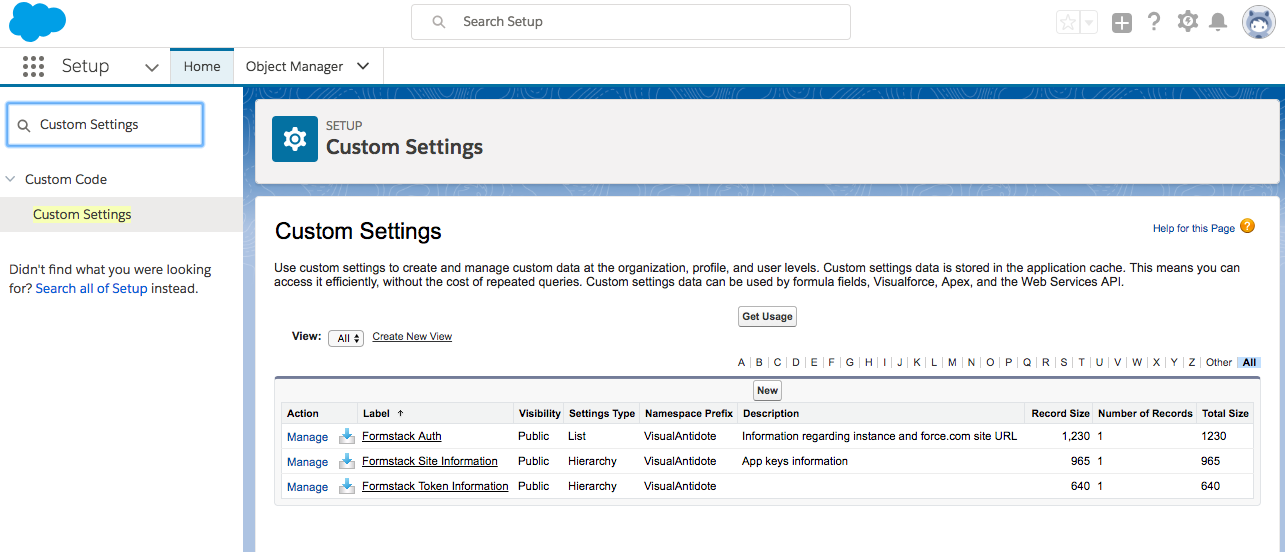Click the setup gear icon

[x=1187, y=22]
